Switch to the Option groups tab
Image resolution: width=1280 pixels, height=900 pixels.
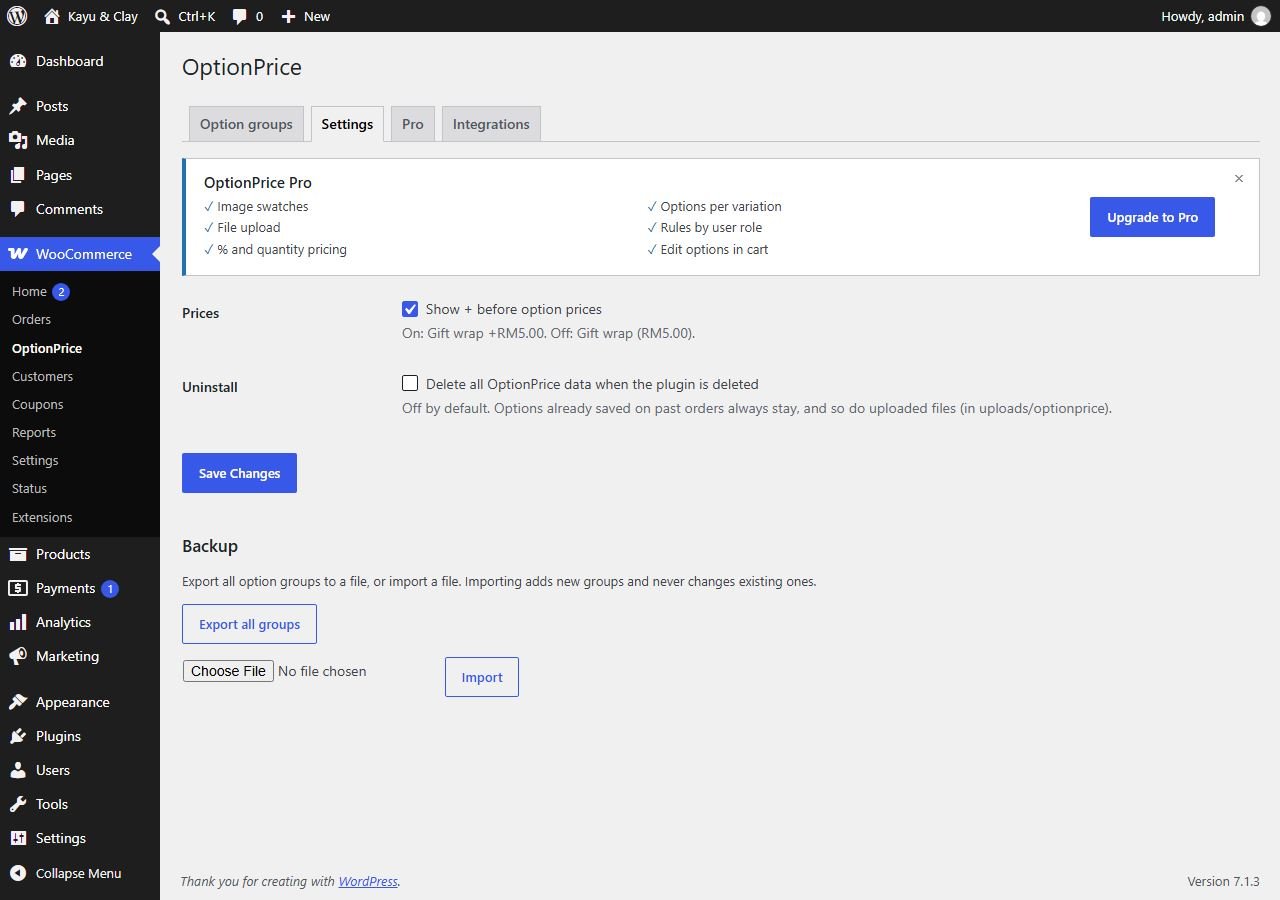pos(246,124)
